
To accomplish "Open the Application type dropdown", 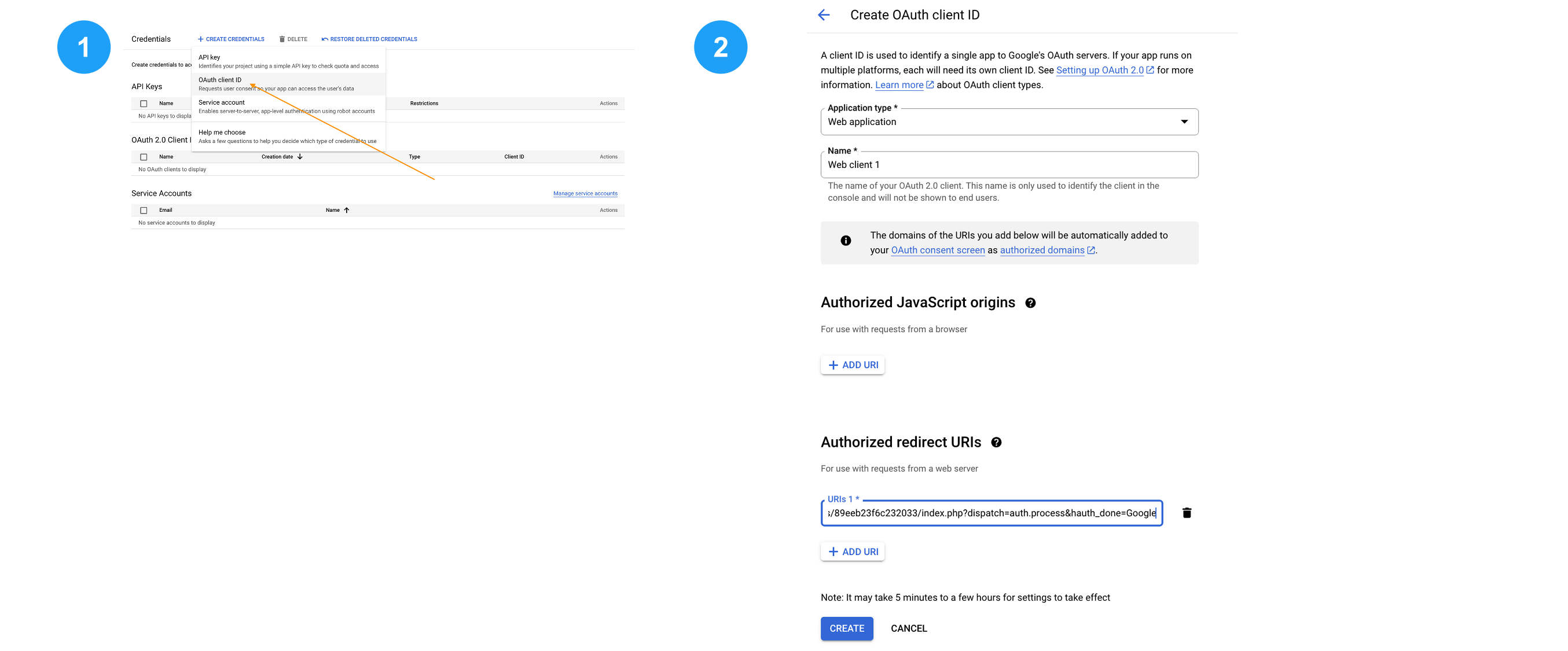I will point(1009,122).
